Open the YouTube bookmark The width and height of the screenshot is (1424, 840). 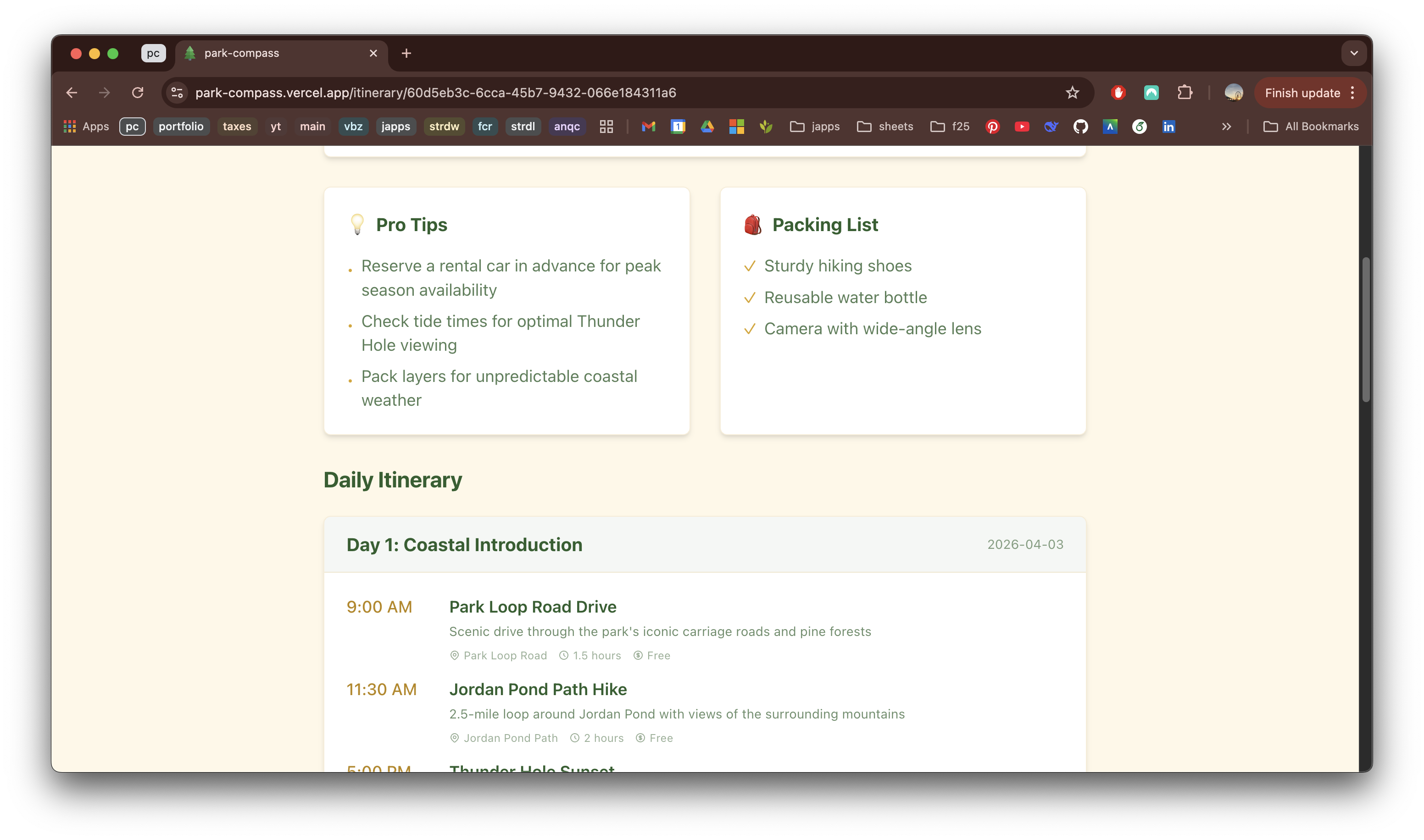click(1022, 127)
